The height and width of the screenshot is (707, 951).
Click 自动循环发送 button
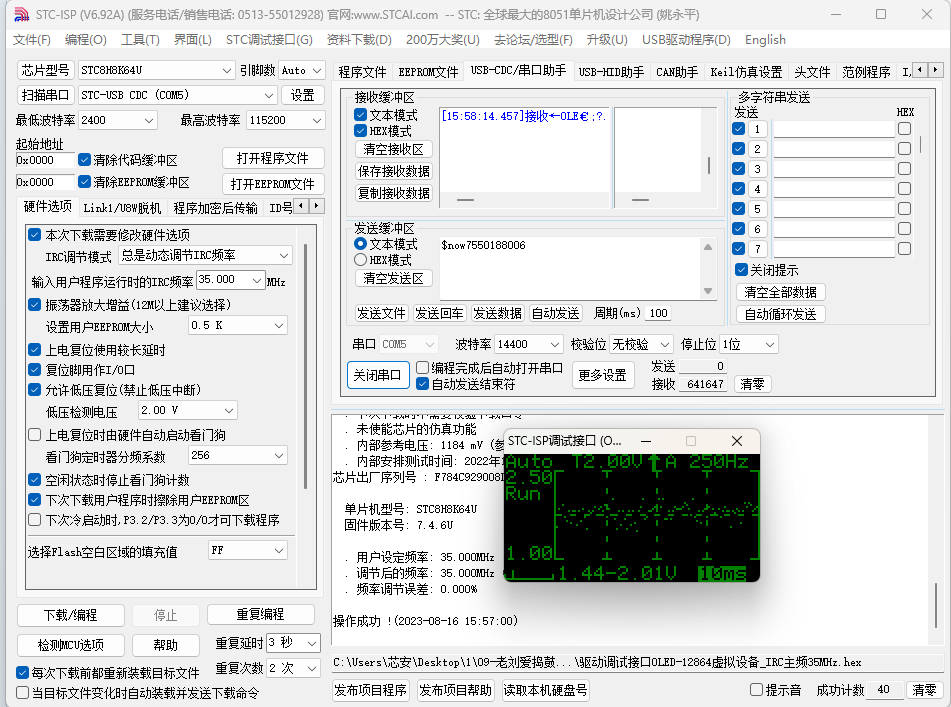(x=780, y=314)
